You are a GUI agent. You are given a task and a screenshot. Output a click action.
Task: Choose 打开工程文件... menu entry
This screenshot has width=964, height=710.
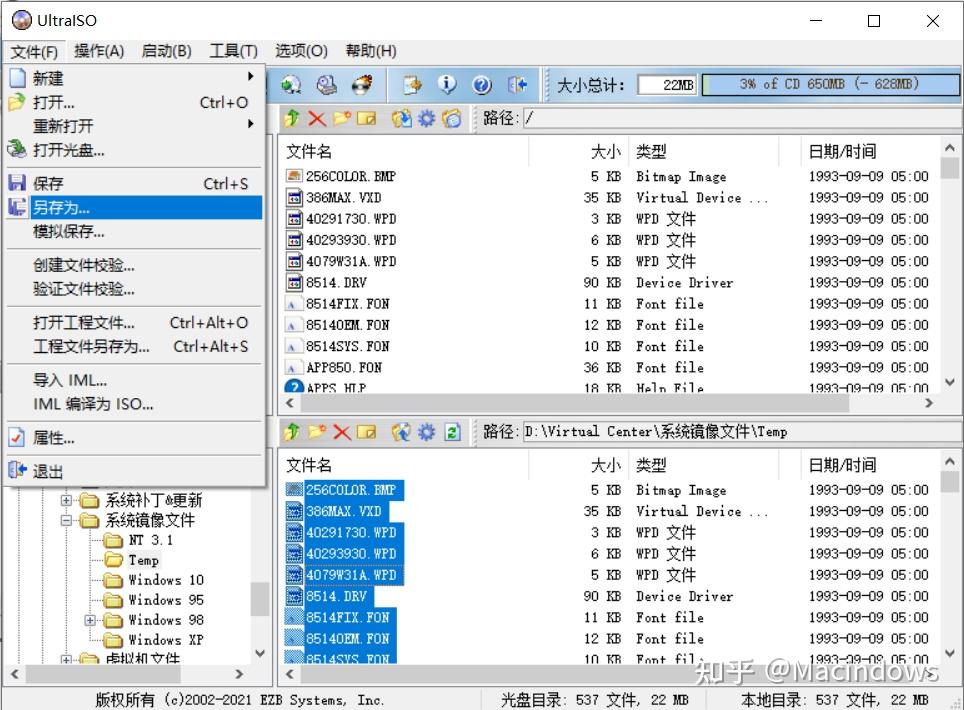(135, 323)
